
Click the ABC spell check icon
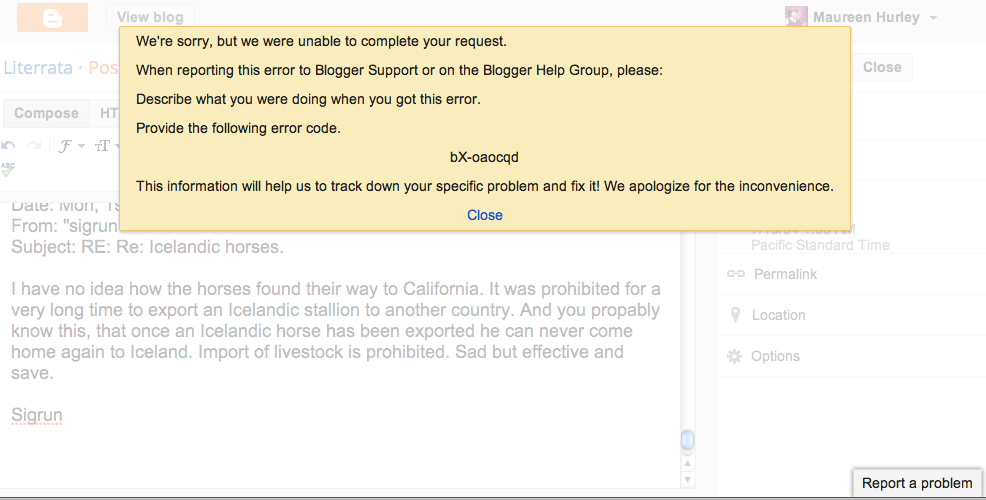pyautogui.click(x=8, y=169)
